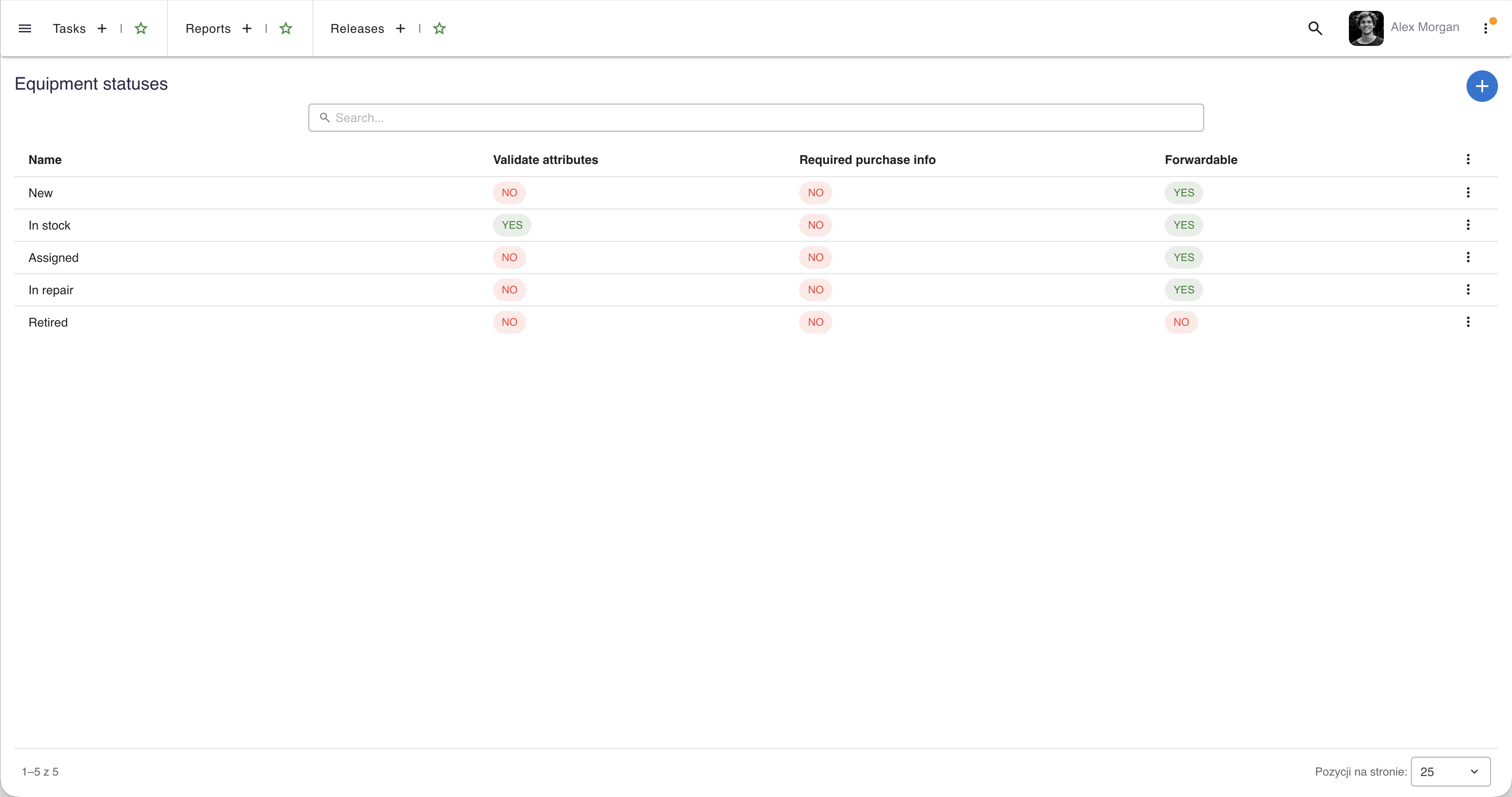Create a new release via Releases plus icon
1512x797 pixels.
coord(400,28)
